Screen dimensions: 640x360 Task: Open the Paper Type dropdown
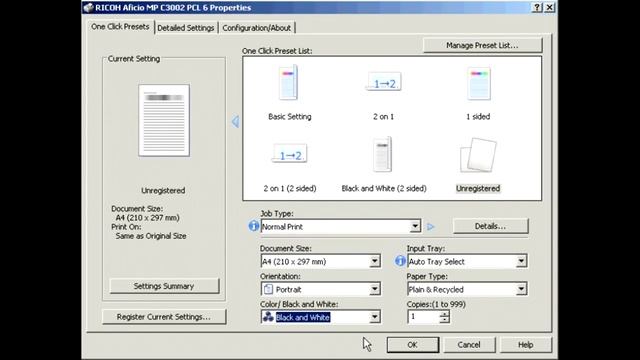pos(521,289)
